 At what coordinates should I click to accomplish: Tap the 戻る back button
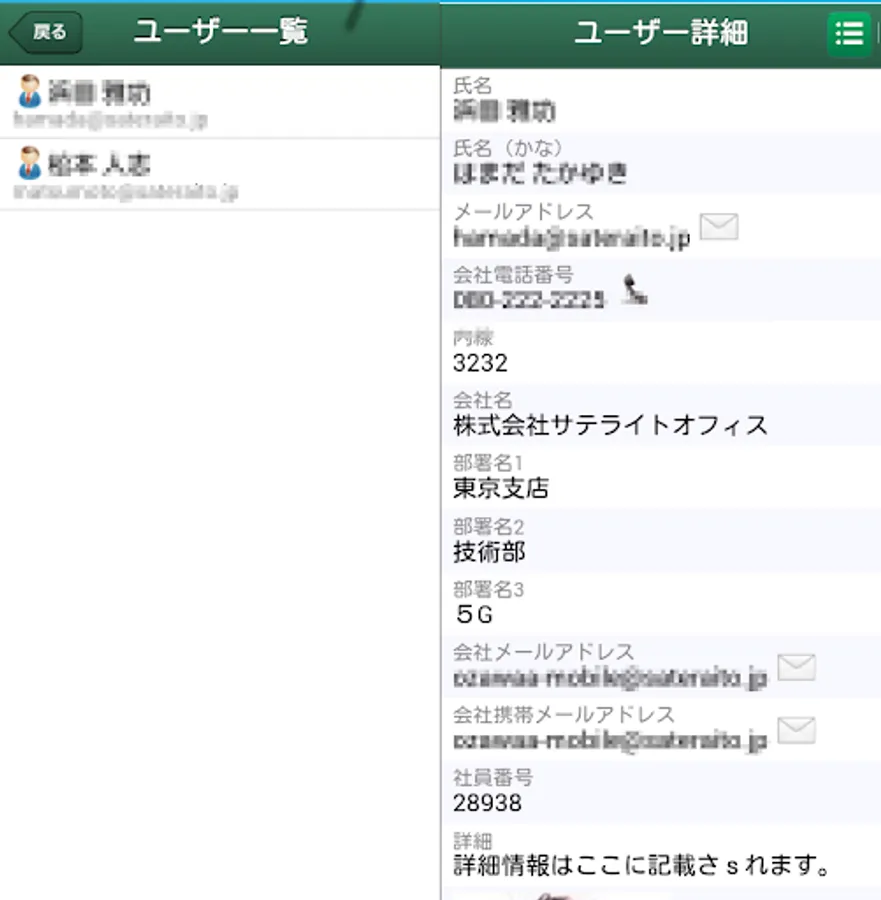point(45,32)
